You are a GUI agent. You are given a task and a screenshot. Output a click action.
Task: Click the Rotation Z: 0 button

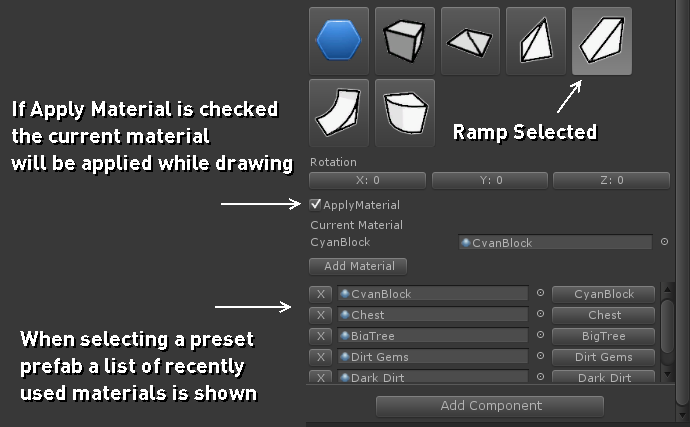[611, 181]
